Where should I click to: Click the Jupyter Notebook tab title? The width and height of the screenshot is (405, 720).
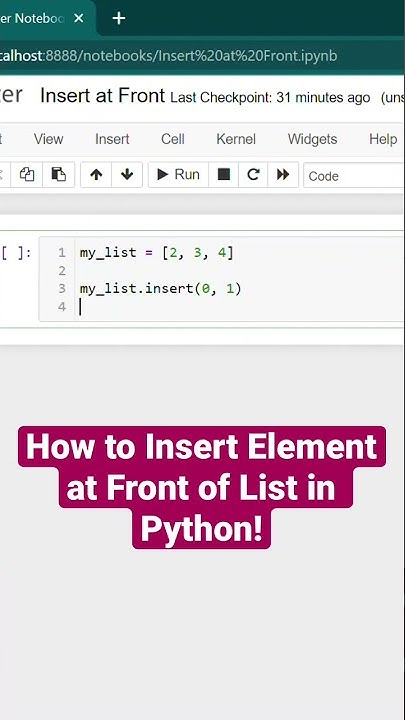click(32, 18)
